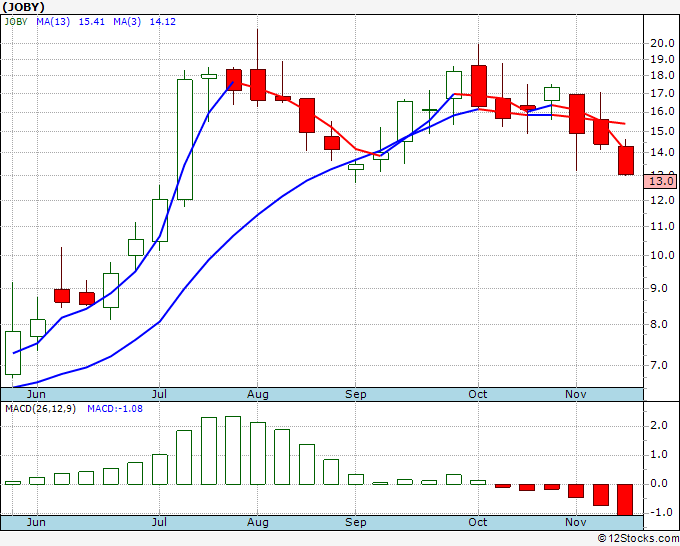Click the highlighted 13.0 current price tag

660,181
